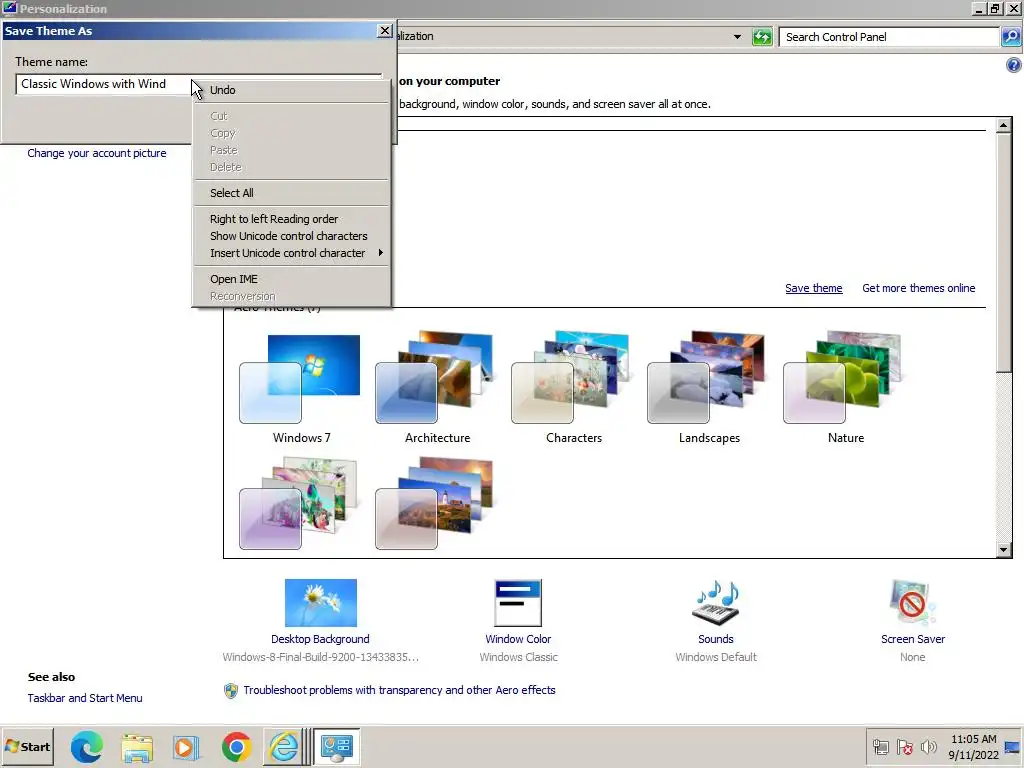Click the Windows Classic label under Window Color

coord(518,657)
